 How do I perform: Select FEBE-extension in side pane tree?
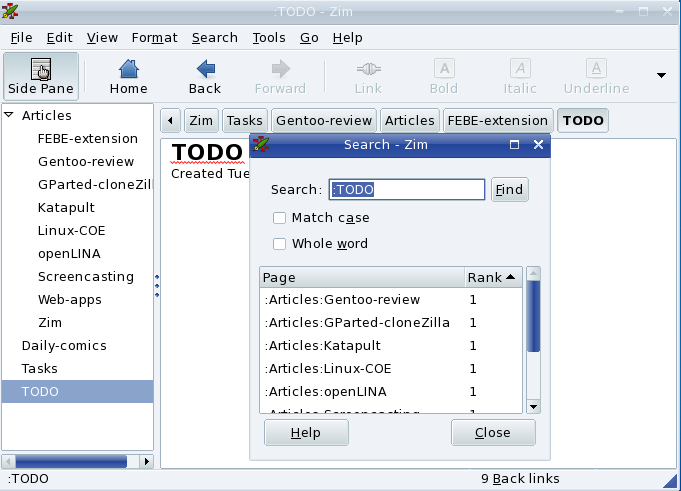click(x=88, y=138)
